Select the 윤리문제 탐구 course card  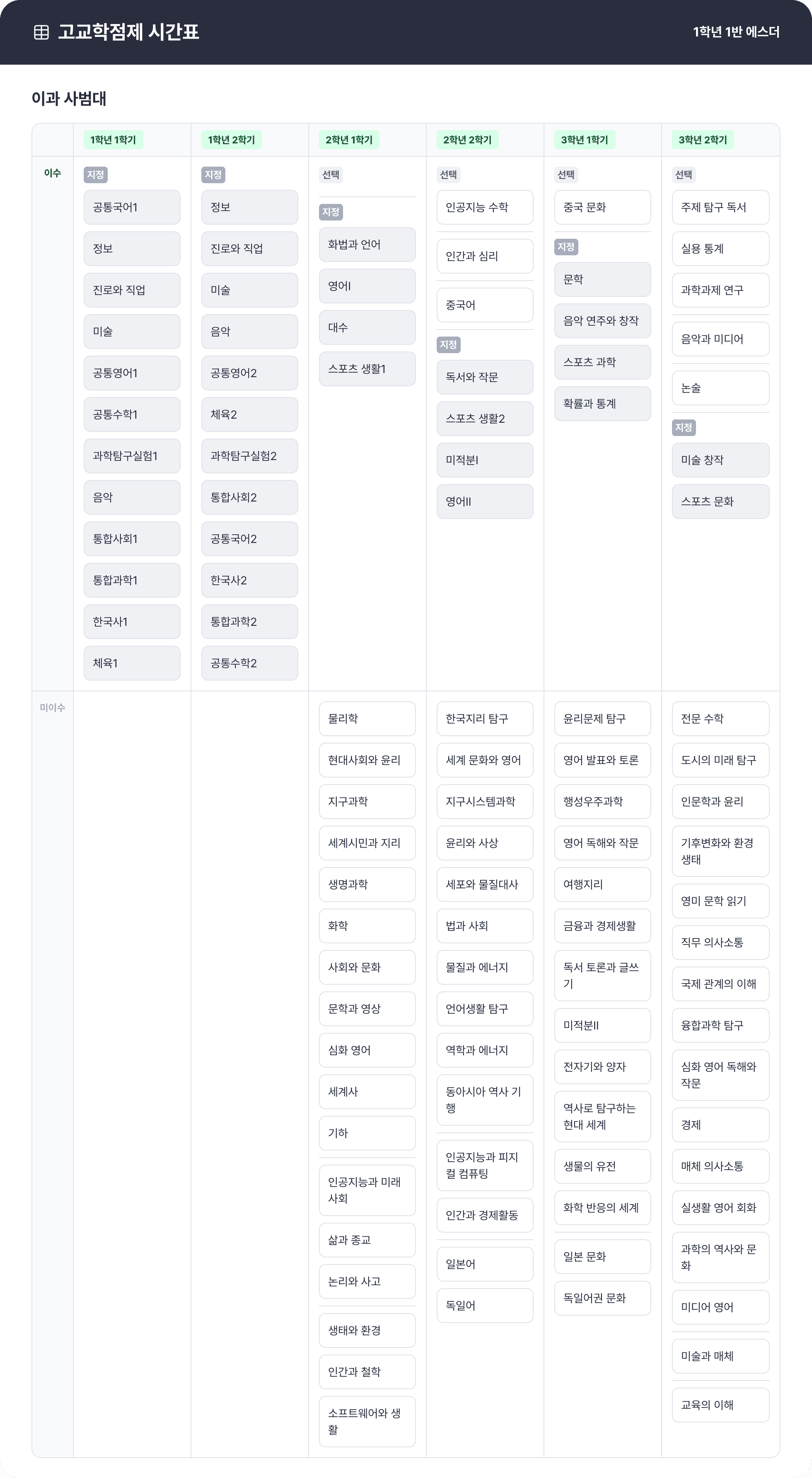click(602, 718)
